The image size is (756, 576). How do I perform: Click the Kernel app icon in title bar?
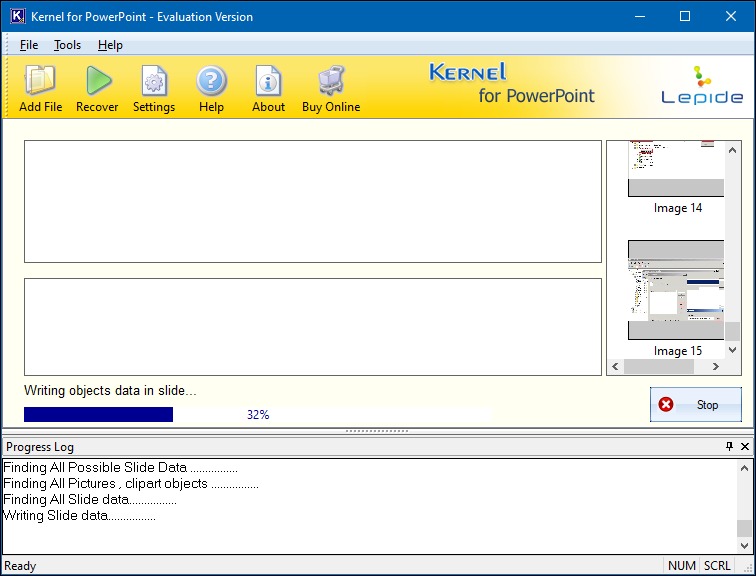[17, 16]
